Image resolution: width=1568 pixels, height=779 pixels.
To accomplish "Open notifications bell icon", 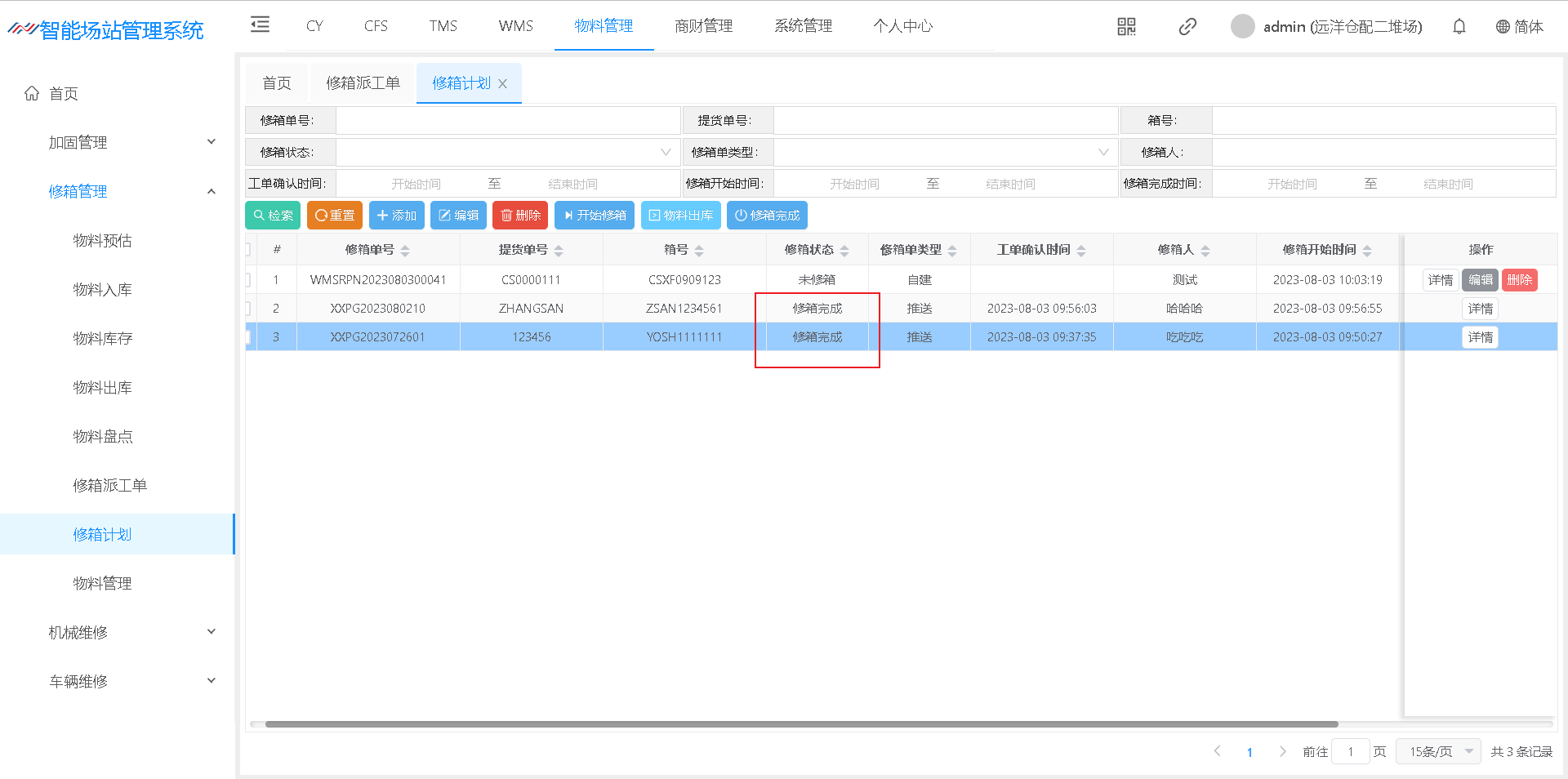I will pyautogui.click(x=1459, y=27).
